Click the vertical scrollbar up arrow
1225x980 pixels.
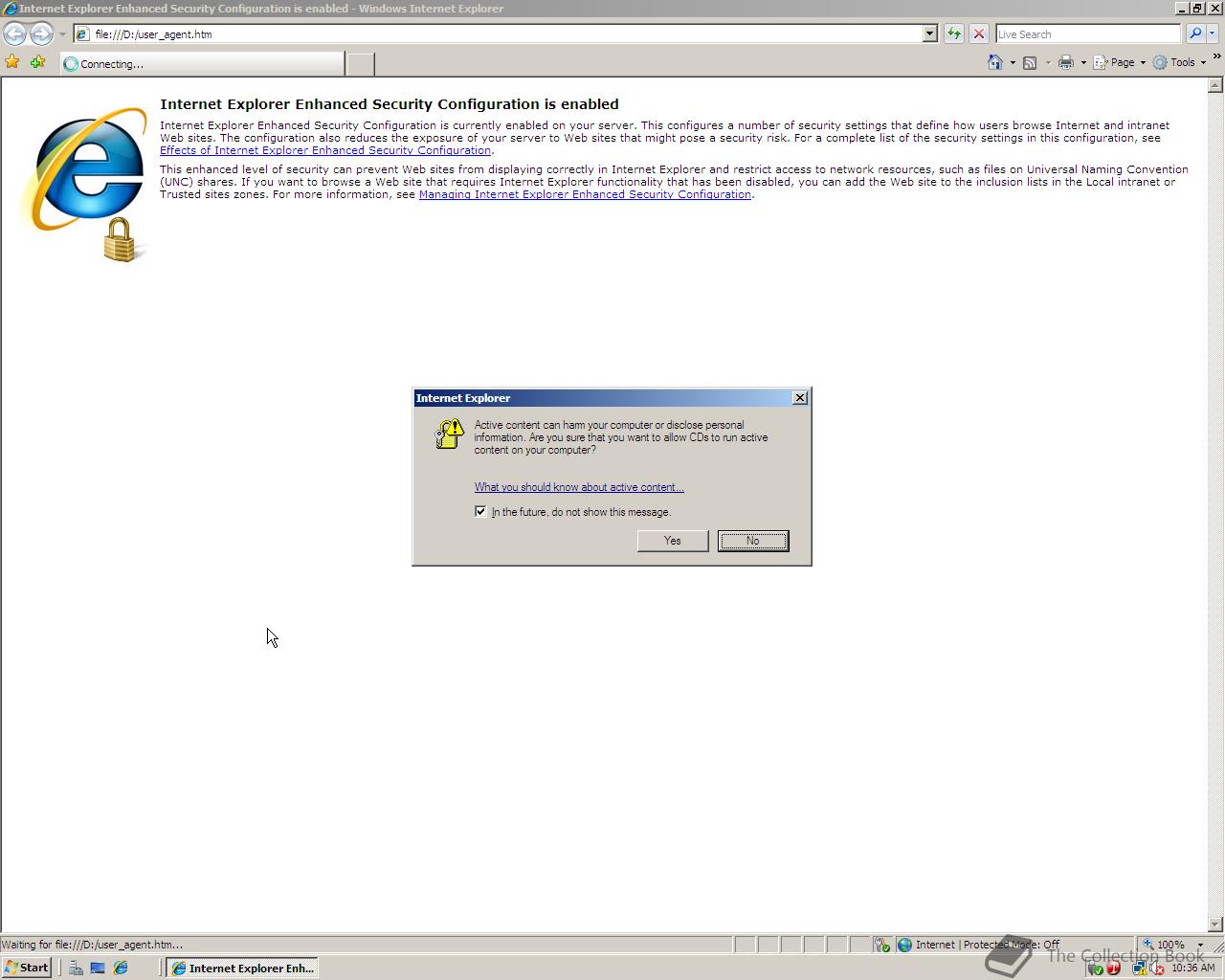(x=1215, y=85)
